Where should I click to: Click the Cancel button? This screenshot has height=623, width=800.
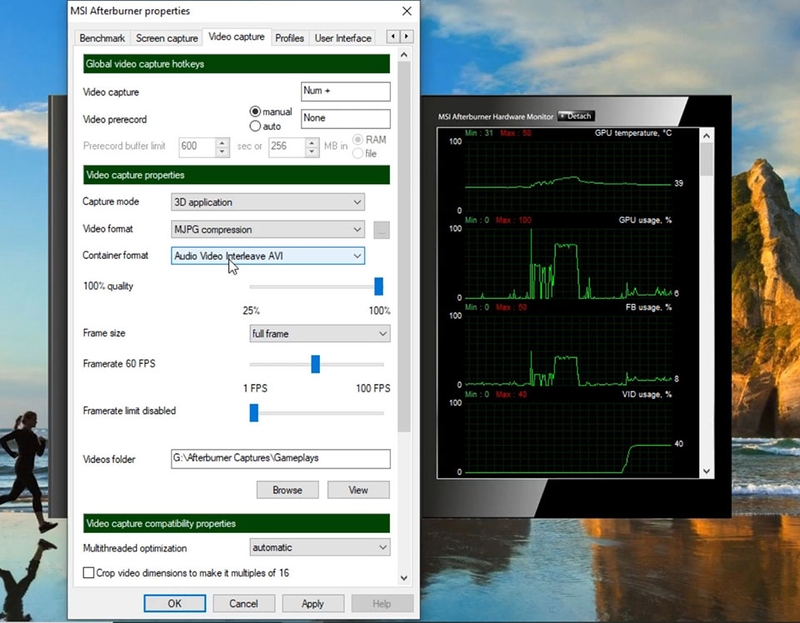[x=243, y=603]
